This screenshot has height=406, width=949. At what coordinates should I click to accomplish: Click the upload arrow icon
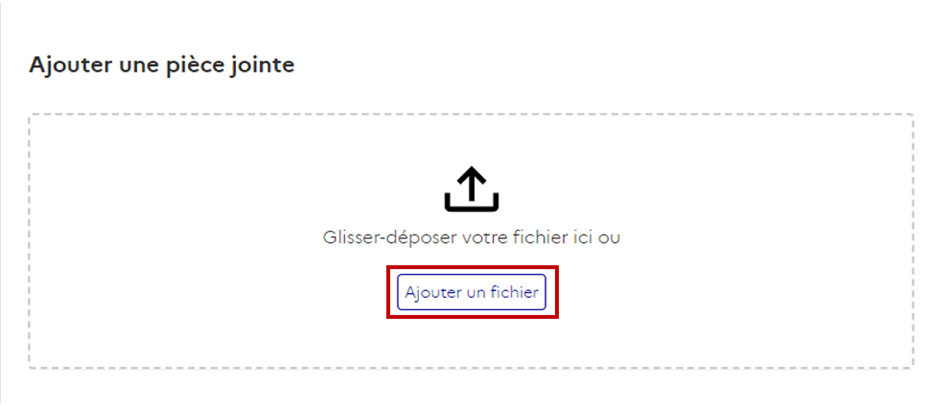tap(471, 188)
